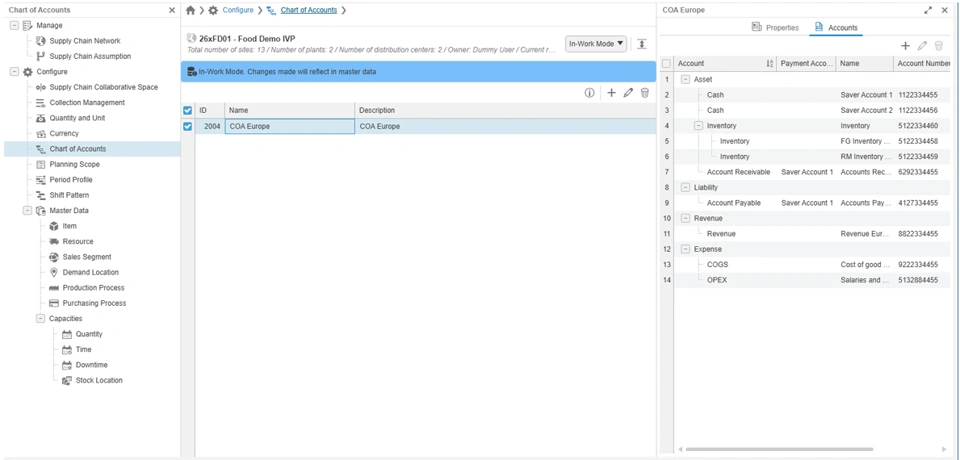This screenshot has width=960, height=460.
Task: Collapse the Configure tree node
Action: pos(14,72)
